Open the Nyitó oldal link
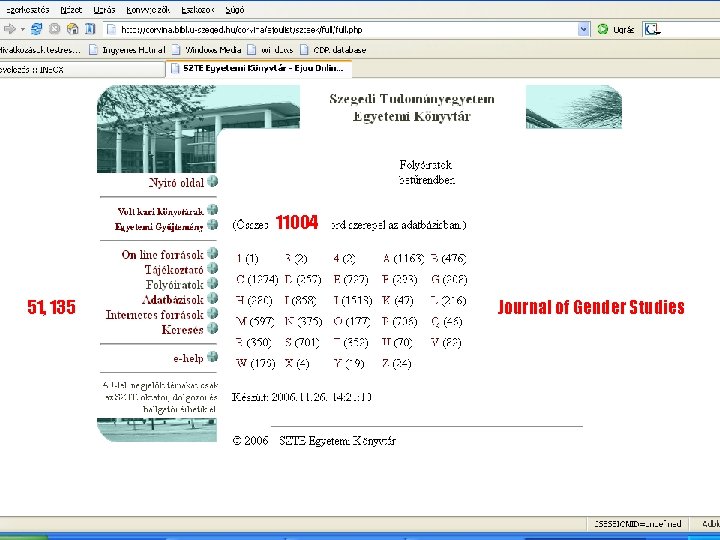720x540 pixels. (176, 183)
